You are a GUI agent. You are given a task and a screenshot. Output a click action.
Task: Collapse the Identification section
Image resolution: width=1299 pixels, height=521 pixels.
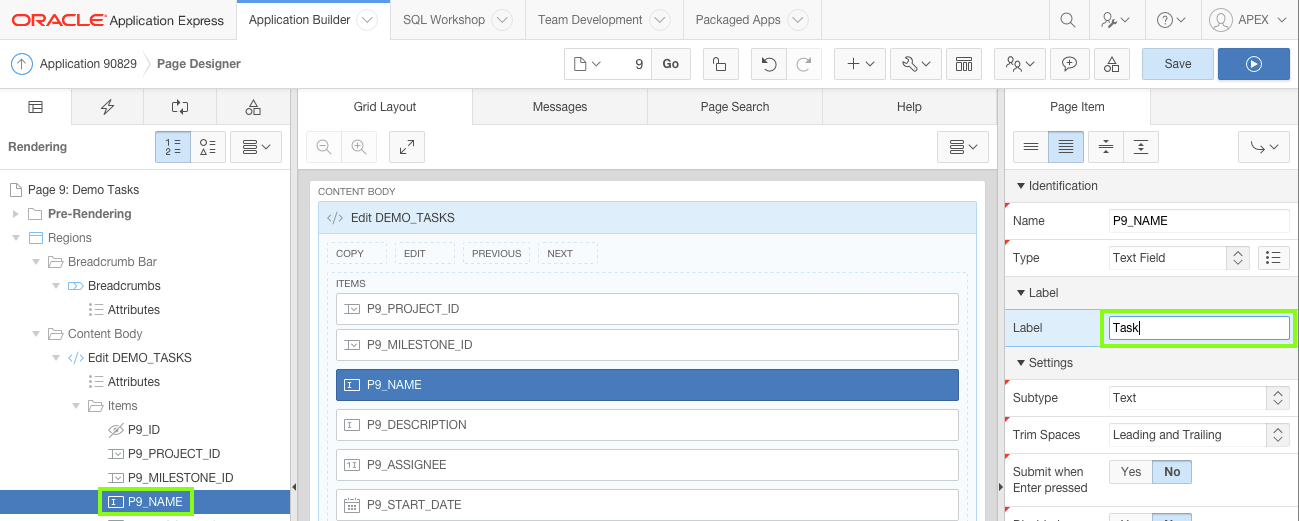point(1021,186)
